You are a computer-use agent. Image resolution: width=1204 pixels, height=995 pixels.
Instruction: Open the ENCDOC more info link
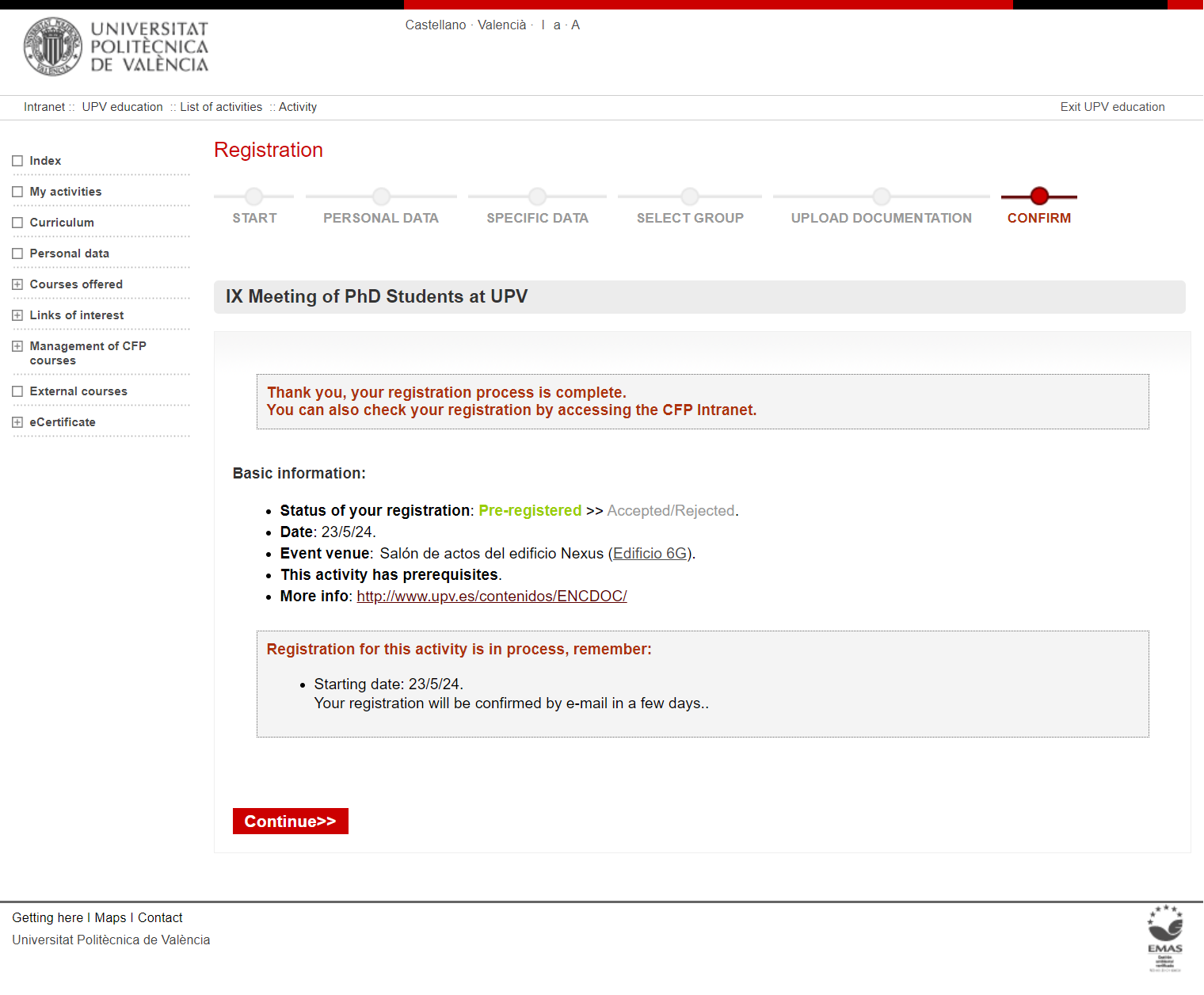(x=491, y=597)
